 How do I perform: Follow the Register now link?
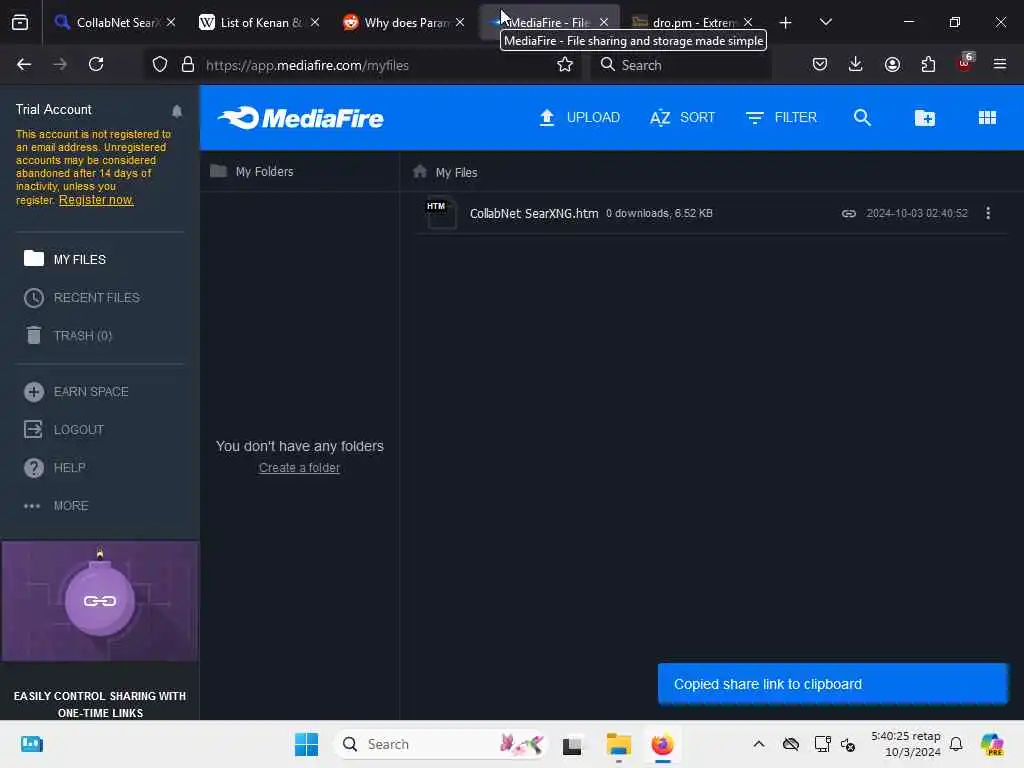pyautogui.click(x=96, y=200)
